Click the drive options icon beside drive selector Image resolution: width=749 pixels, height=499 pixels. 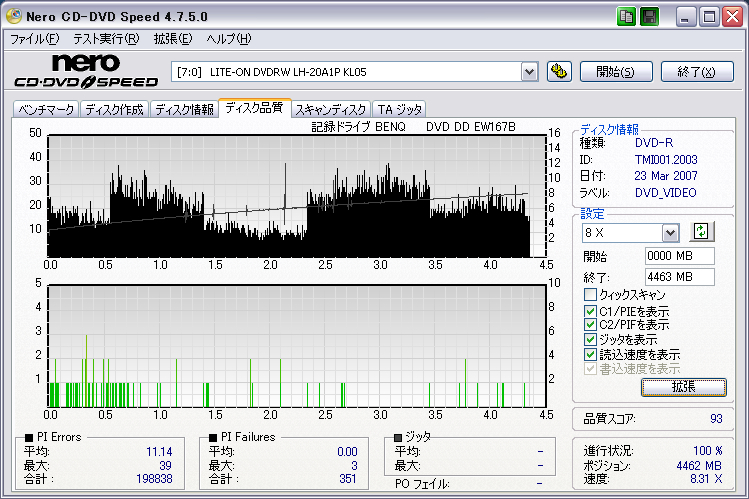point(559,72)
